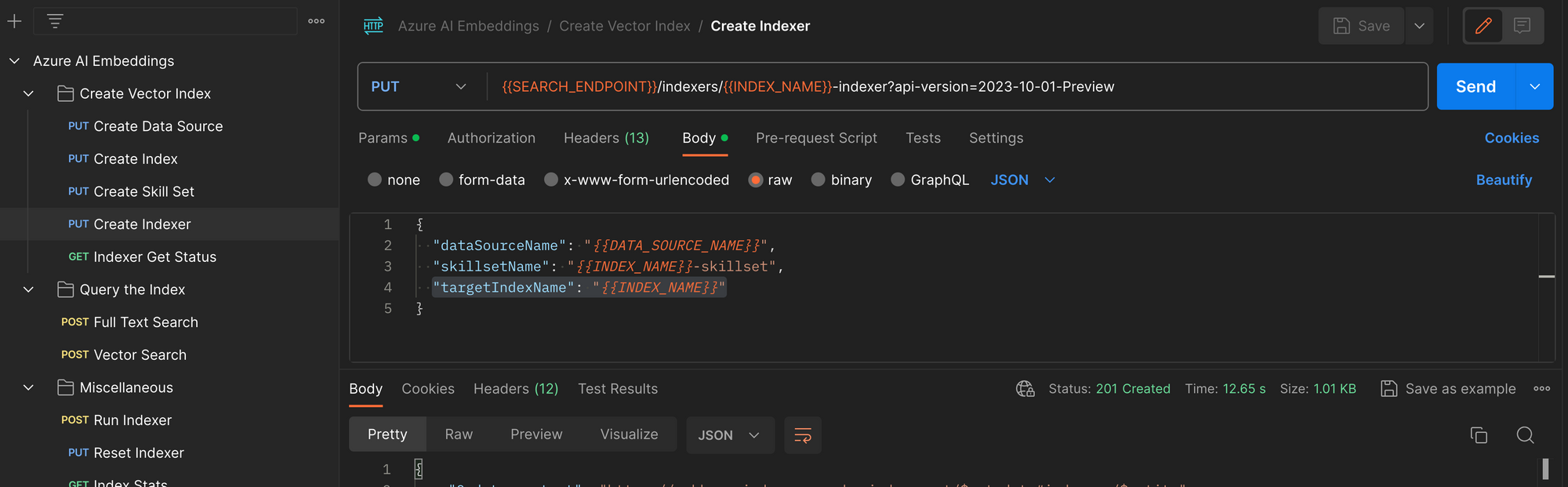The image size is (1568, 487).
Task: Open the Pre-request Script tab
Action: click(816, 138)
